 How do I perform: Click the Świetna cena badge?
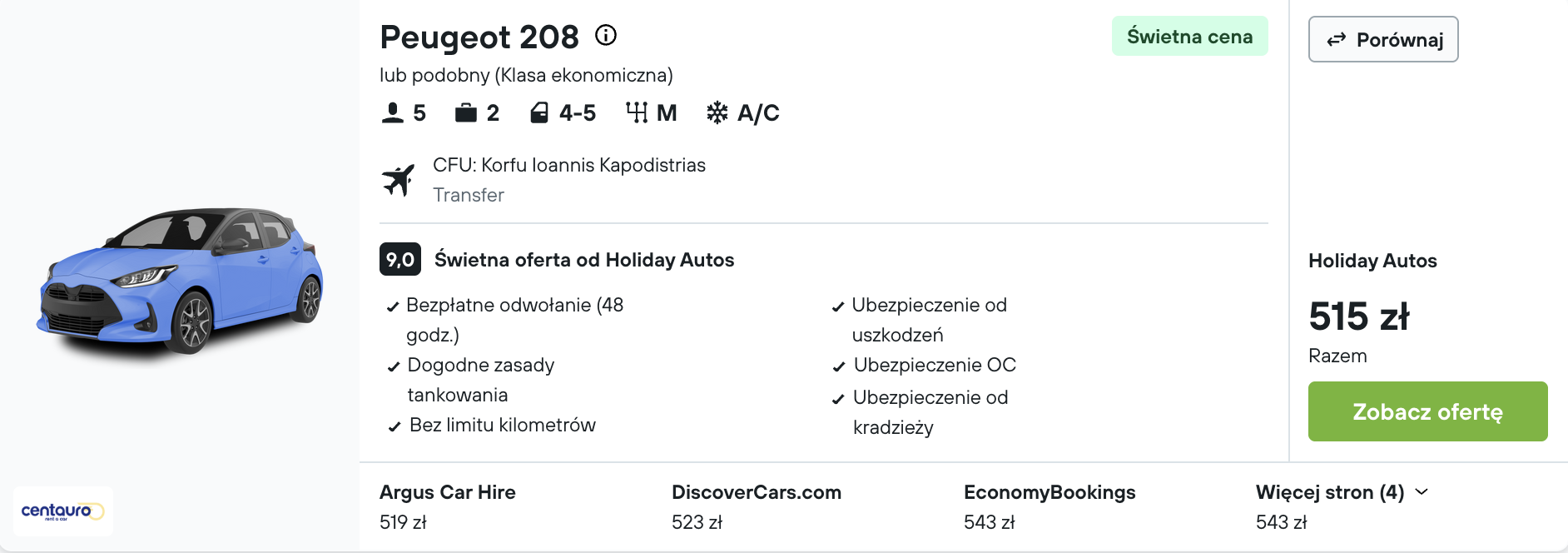(x=1189, y=36)
